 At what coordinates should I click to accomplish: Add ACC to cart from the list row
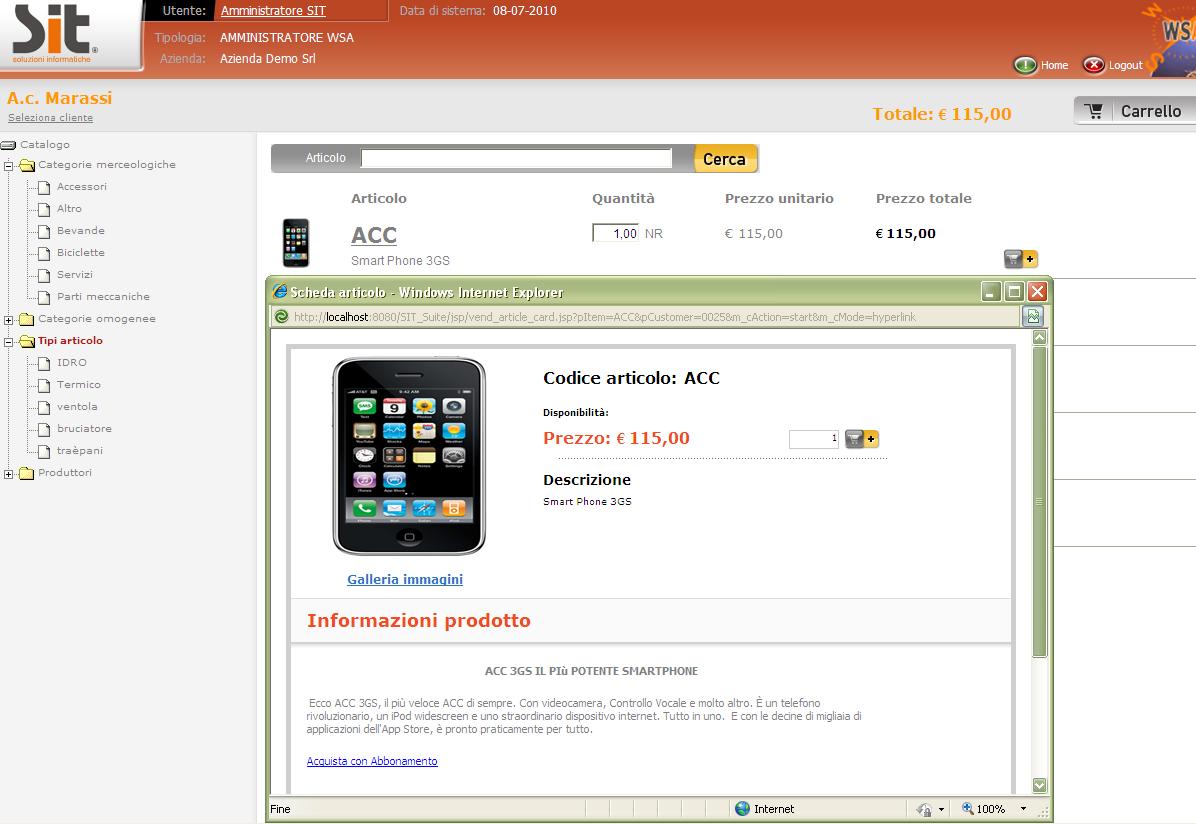coord(1021,259)
